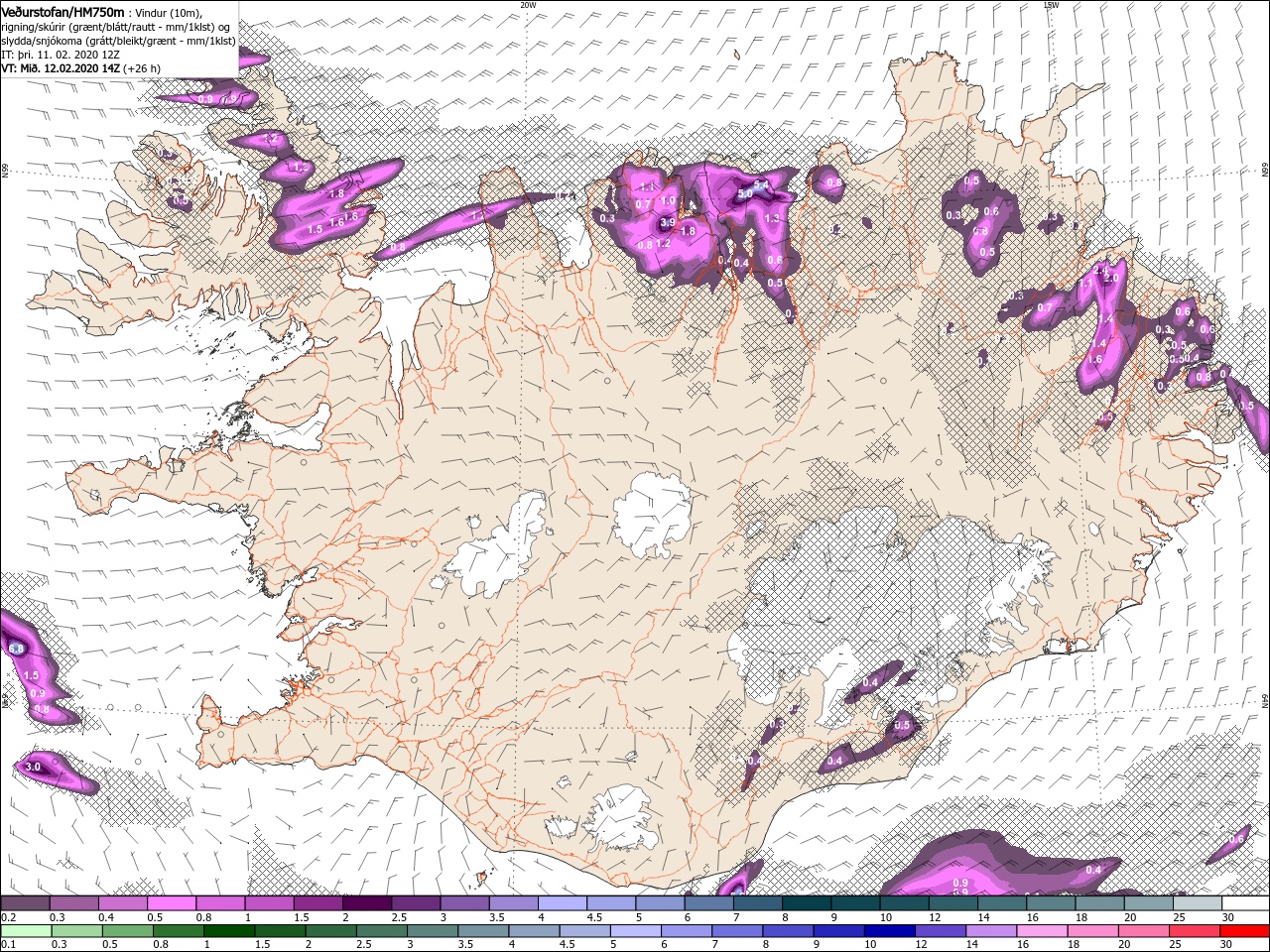Select the purple-scale swatch between 0.2 and 0.3

point(25,903)
